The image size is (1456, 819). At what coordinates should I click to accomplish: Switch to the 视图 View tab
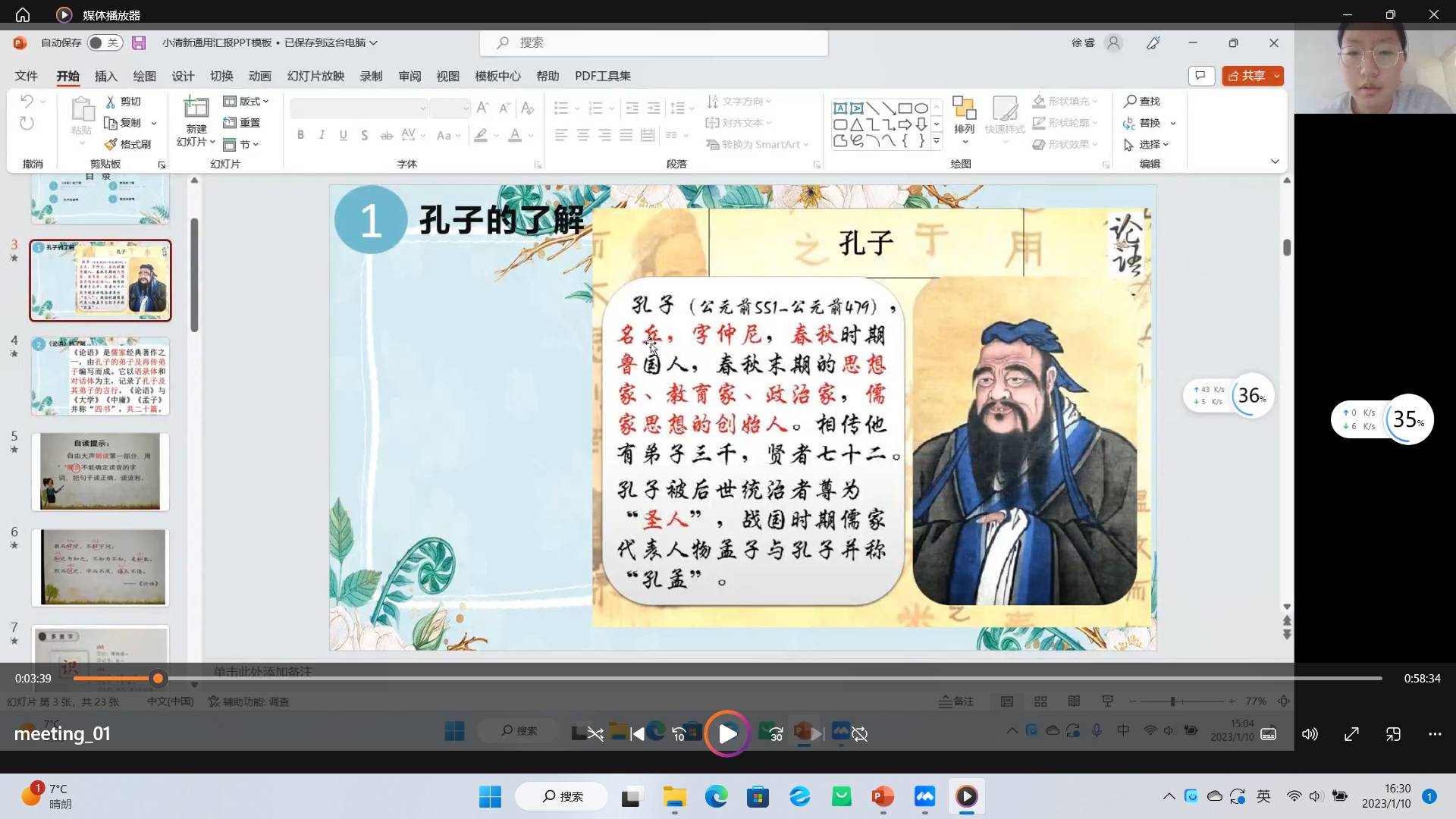coord(447,76)
